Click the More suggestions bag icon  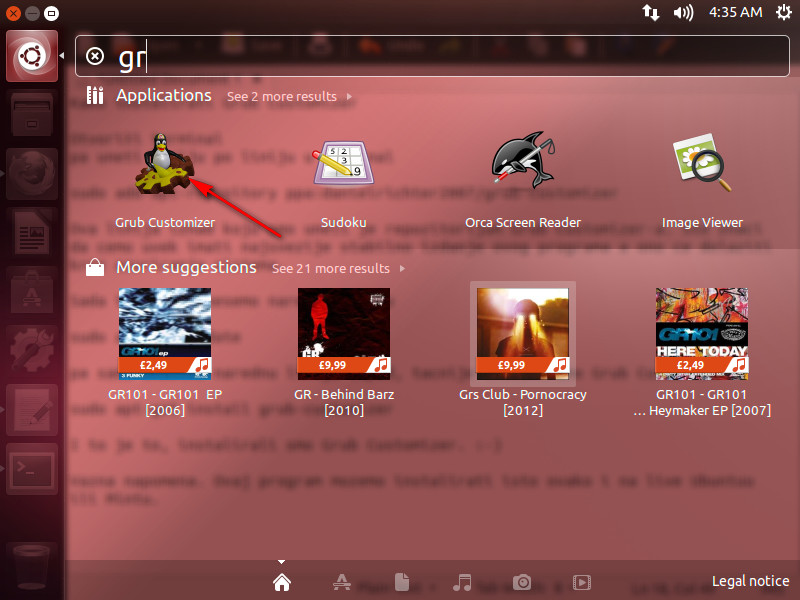tap(95, 267)
